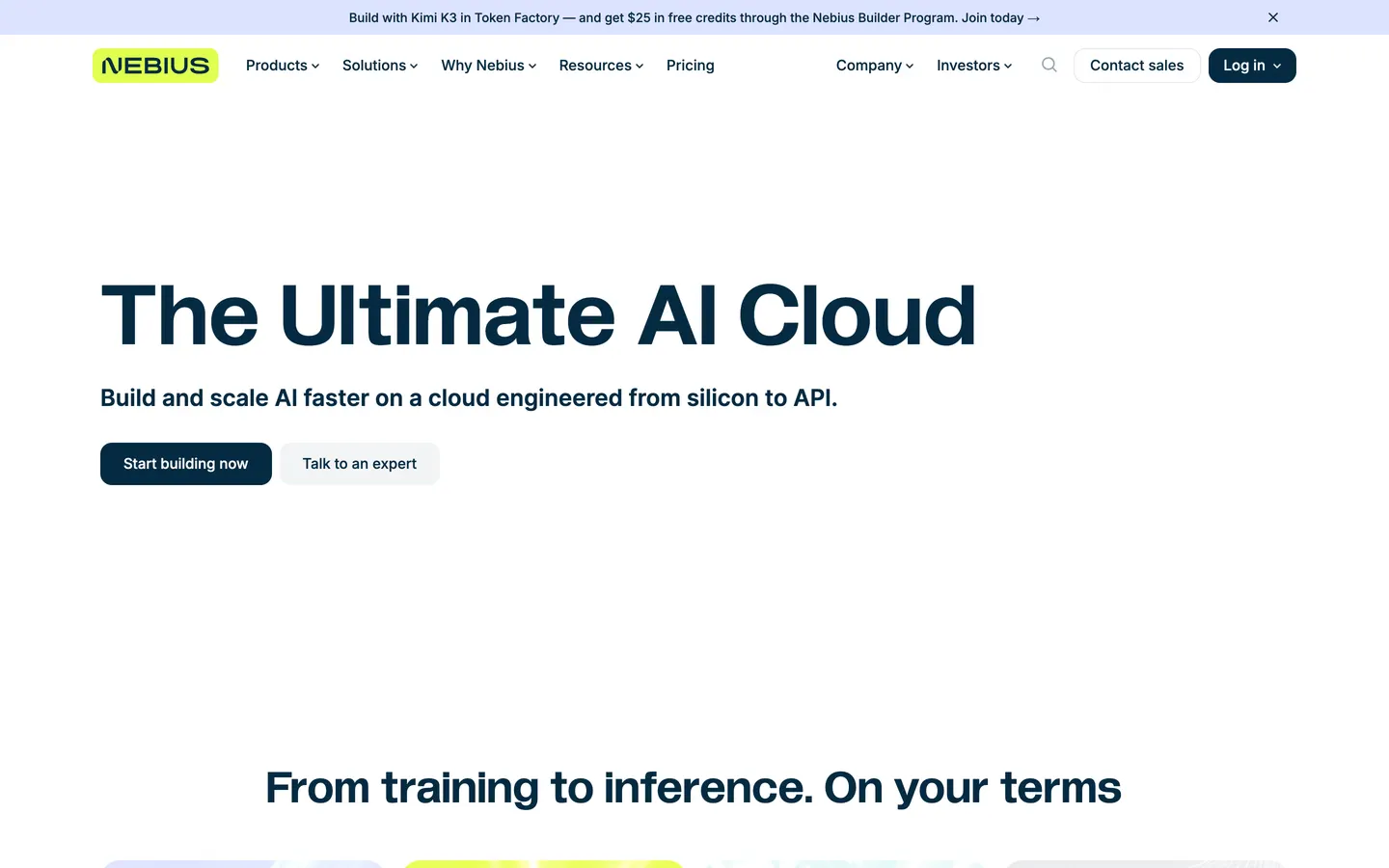Image resolution: width=1389 pixels, height=868 pixels.
Task: Click the "From training to inference" heading
Action: point(694,787)
